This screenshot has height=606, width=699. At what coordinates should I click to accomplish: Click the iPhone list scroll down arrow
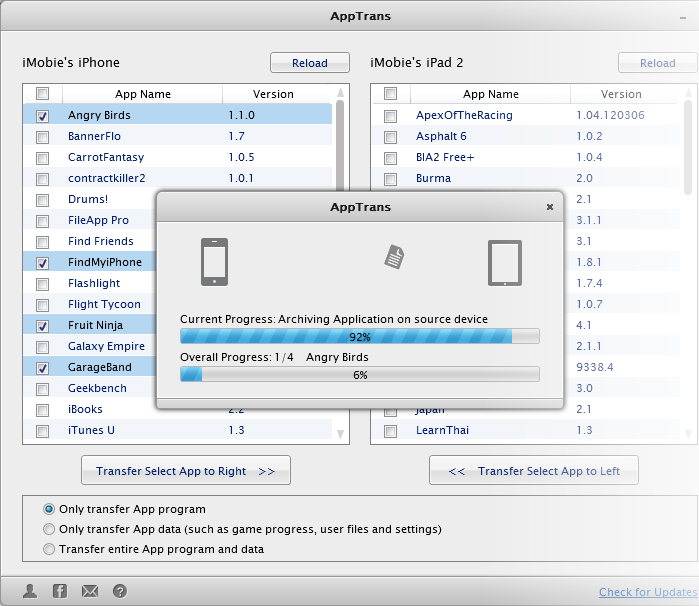pos(340,434)
